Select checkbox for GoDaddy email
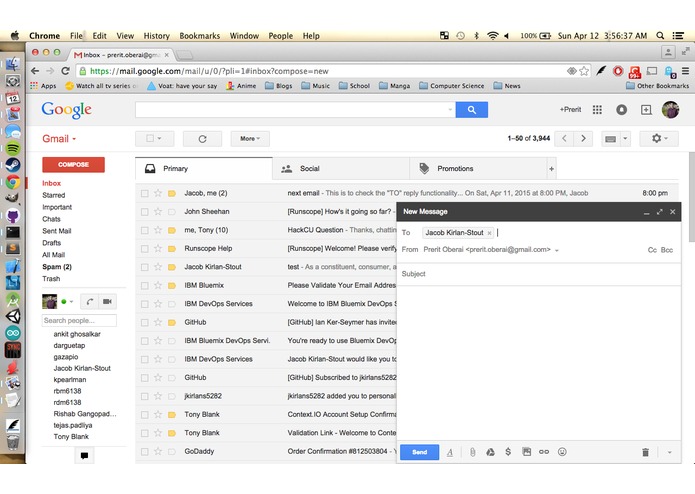The width and height of the screenshot is (695, 494). [x=144, y=452]
